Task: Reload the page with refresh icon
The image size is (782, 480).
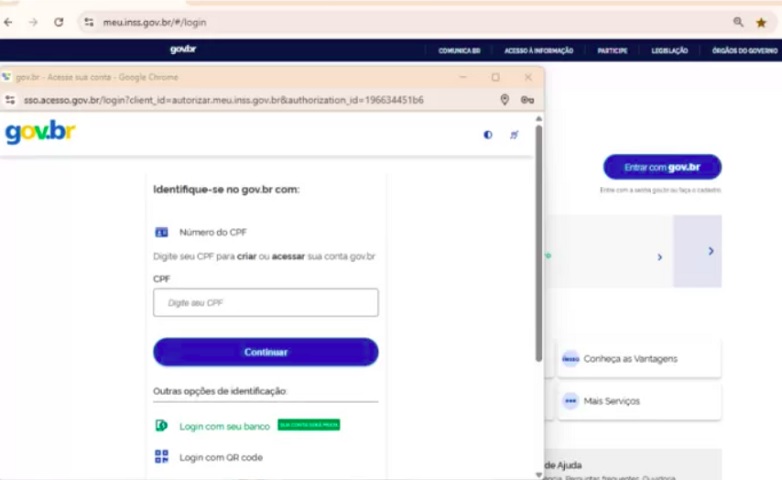Action: [x=59, y=22]
